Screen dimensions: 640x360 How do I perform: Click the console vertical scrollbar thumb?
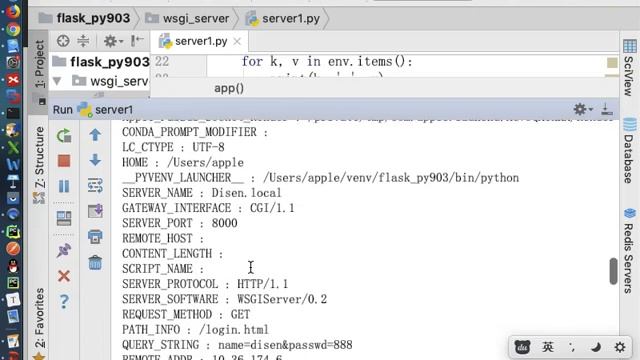coord(613,271)
